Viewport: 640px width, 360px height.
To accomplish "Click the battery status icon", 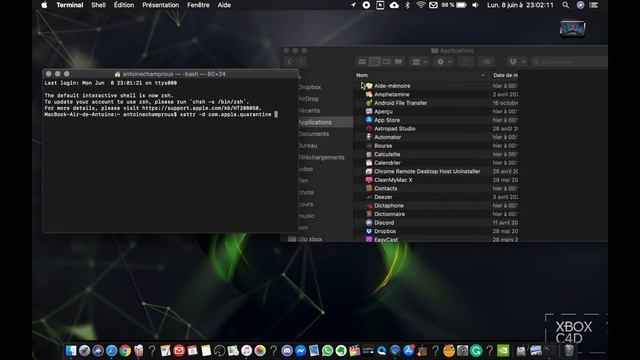I will tap(461, 5).
